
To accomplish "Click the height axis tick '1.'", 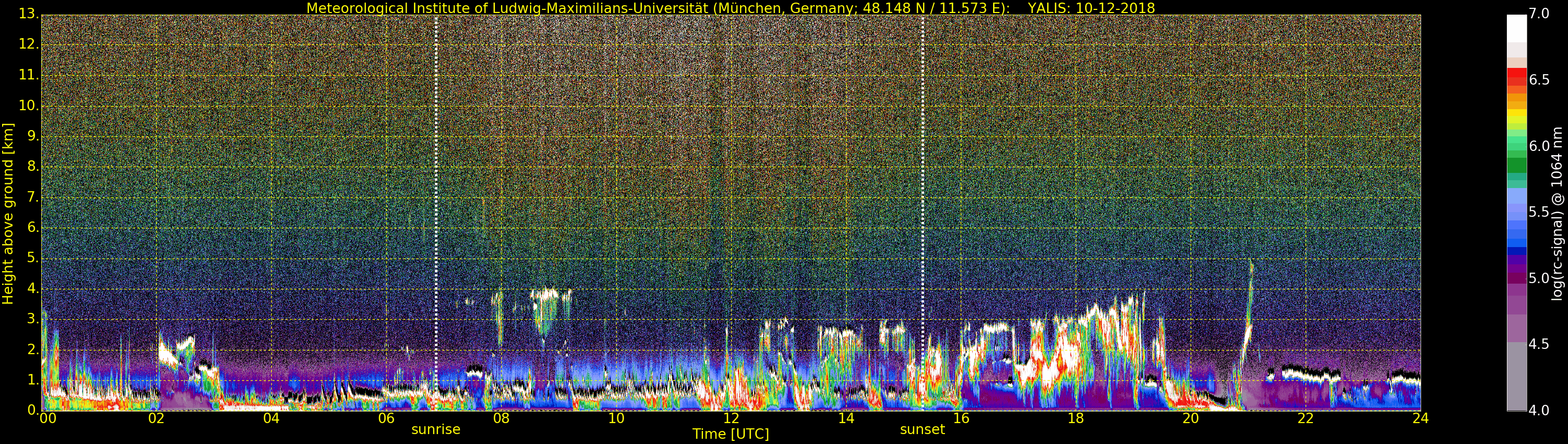I will tap(33, 380).
